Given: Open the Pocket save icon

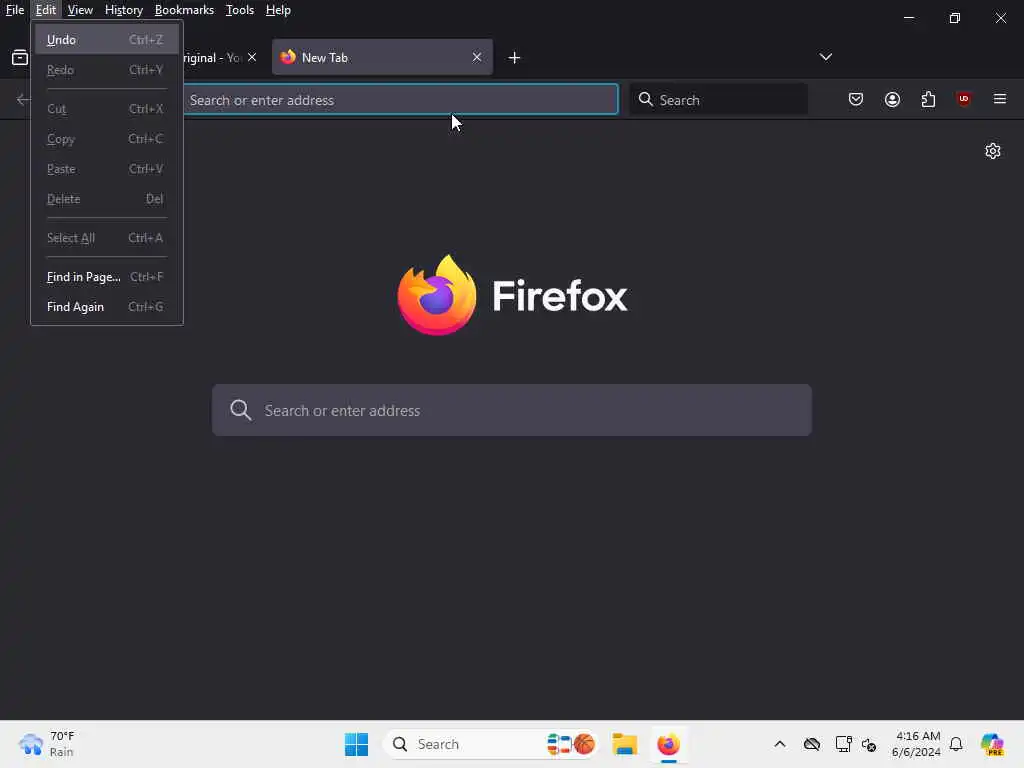Looking at the screenshot, I should (x=856, y=99).
